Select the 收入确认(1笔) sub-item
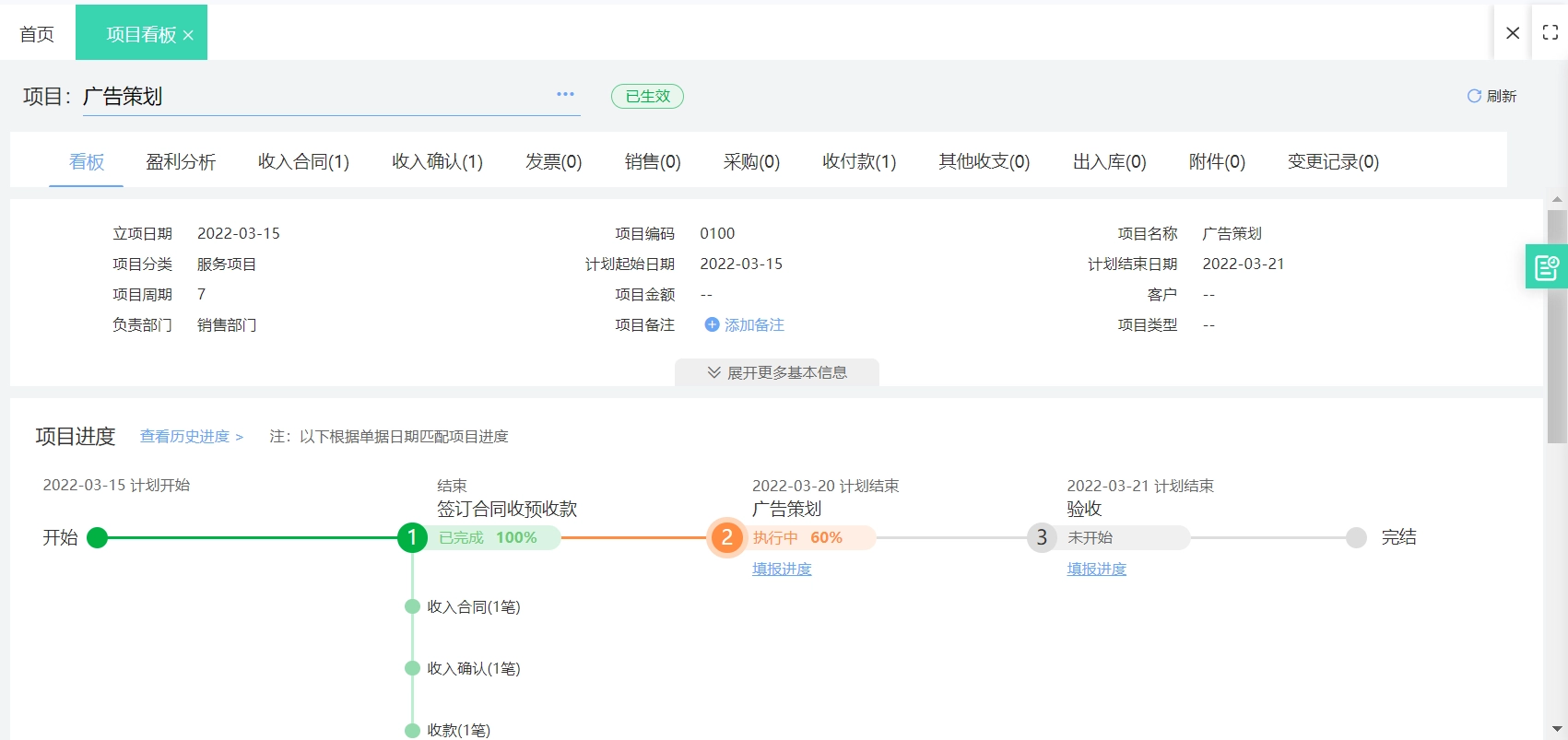 [473, 668]
